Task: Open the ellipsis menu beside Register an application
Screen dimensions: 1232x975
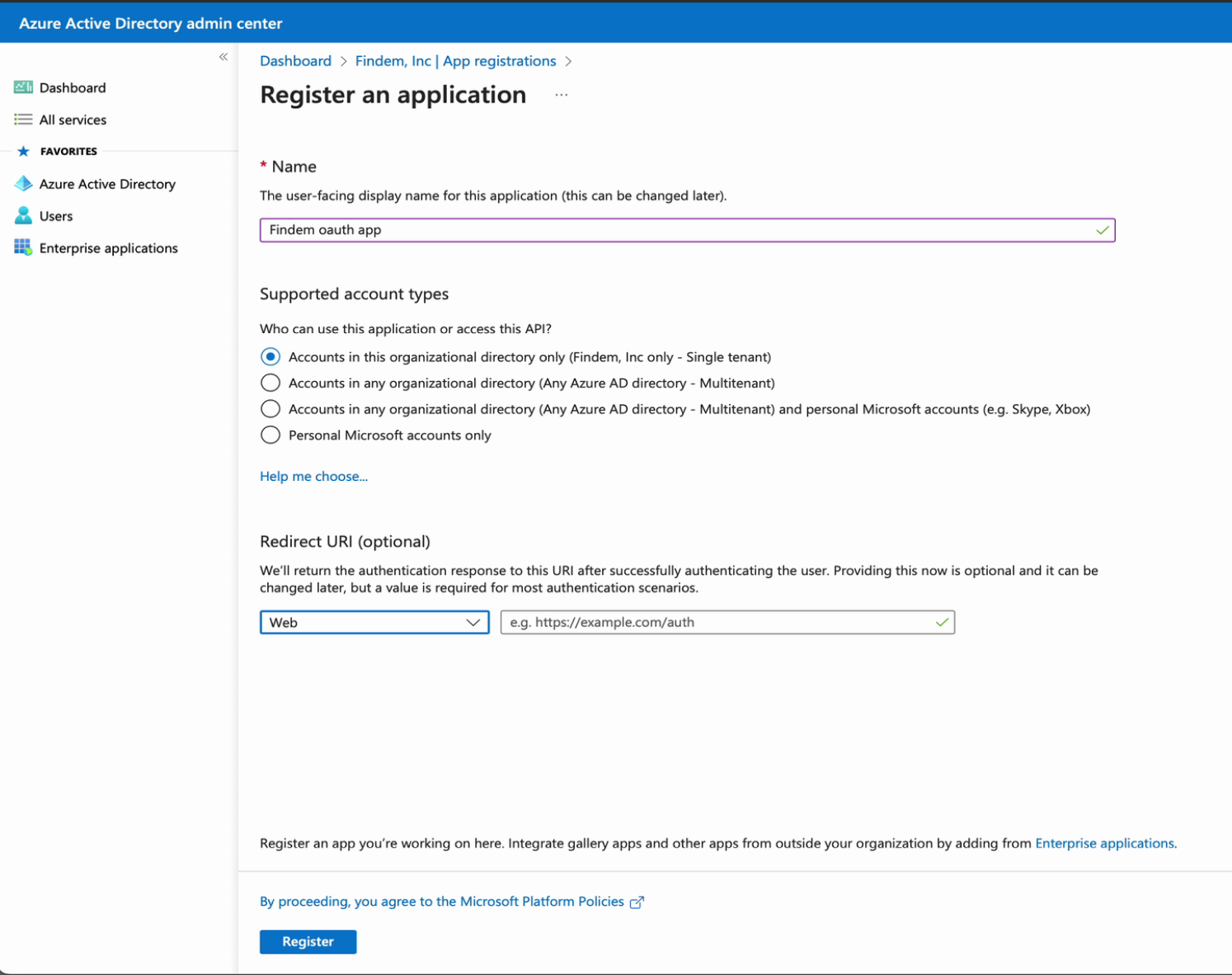Action: pyautogui.click(x=562, y=95)
